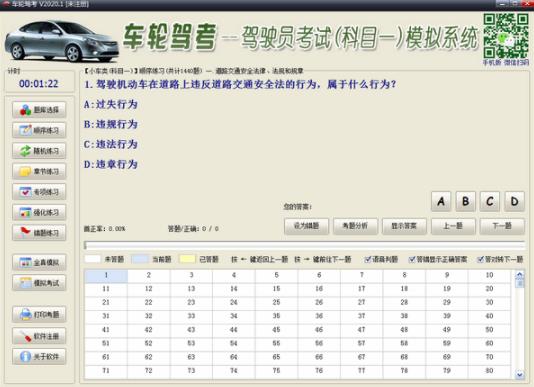534x387 pixels.
Task: Jump to question 63 cell
Action: point(191,357)
